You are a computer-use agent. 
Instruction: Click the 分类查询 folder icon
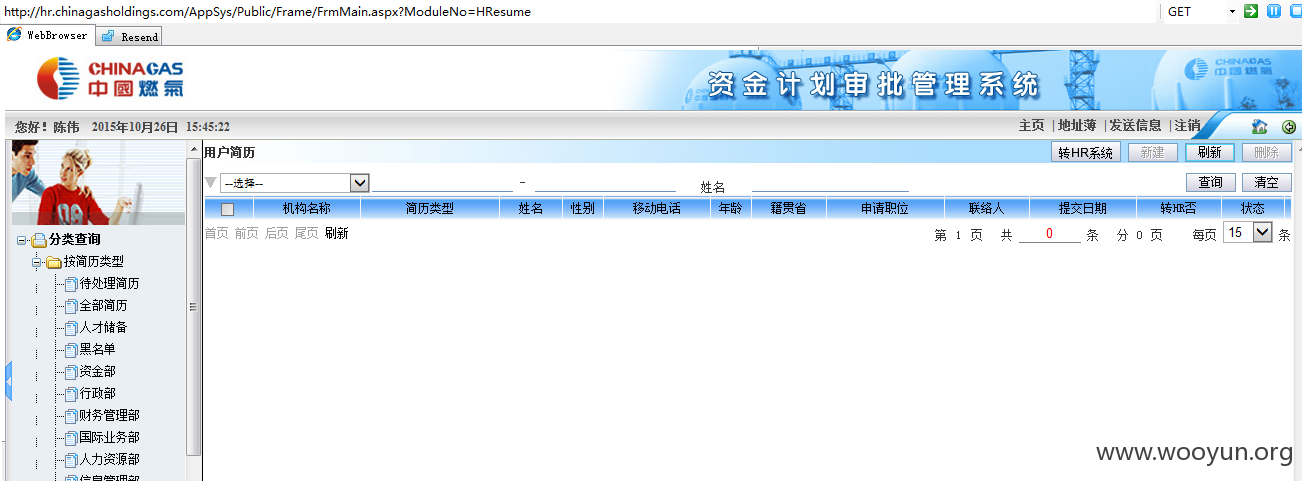39,240
